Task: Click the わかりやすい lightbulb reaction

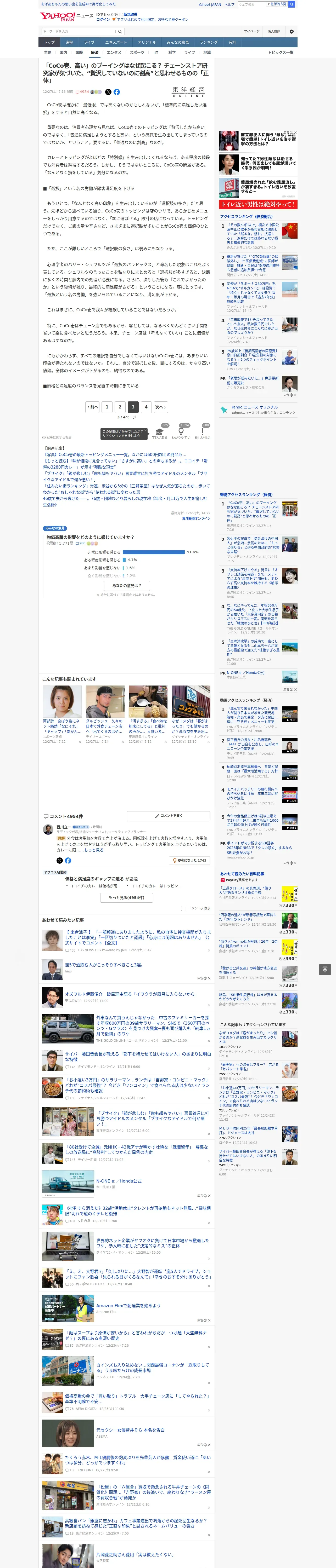Action: click(181, 431)
